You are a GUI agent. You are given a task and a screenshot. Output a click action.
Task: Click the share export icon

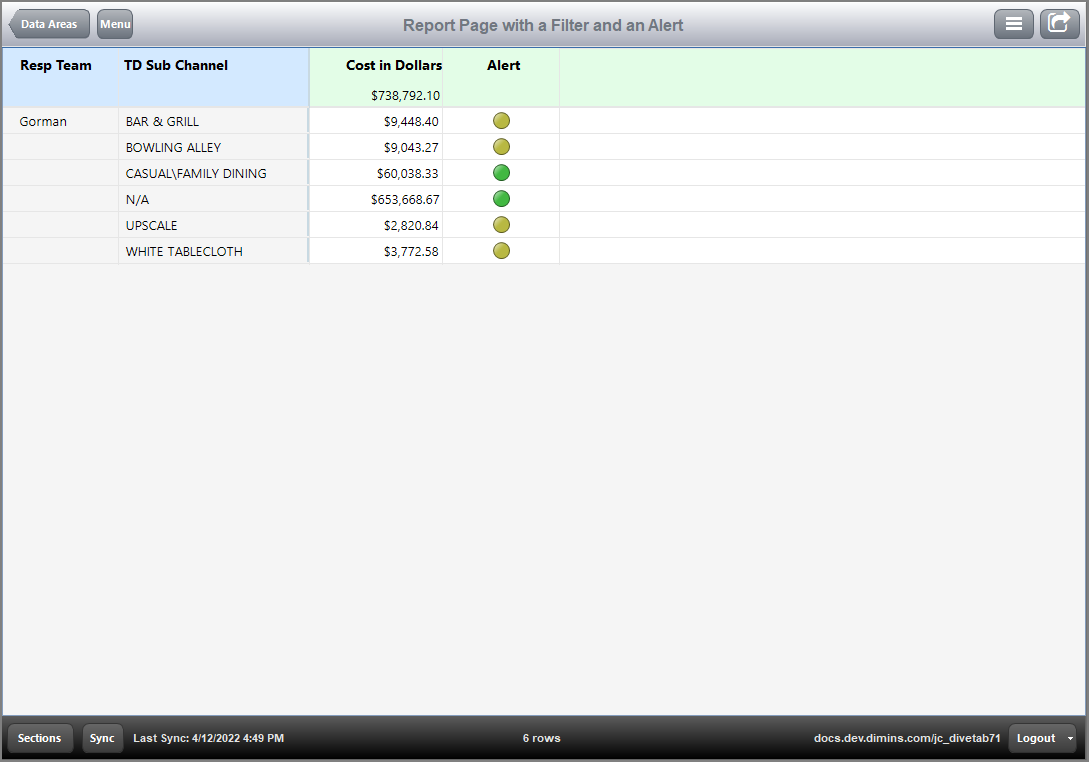(x=1059, y=24)
